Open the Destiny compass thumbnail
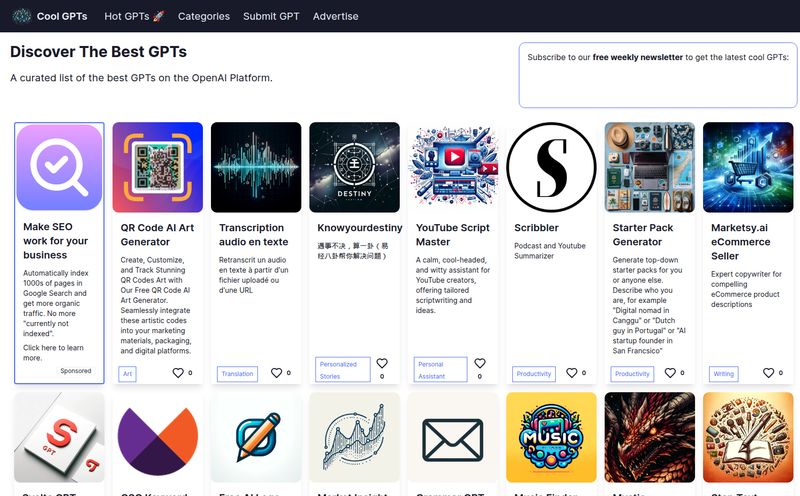800x496 pixels. pyautogui.click(x=355, y=167)
